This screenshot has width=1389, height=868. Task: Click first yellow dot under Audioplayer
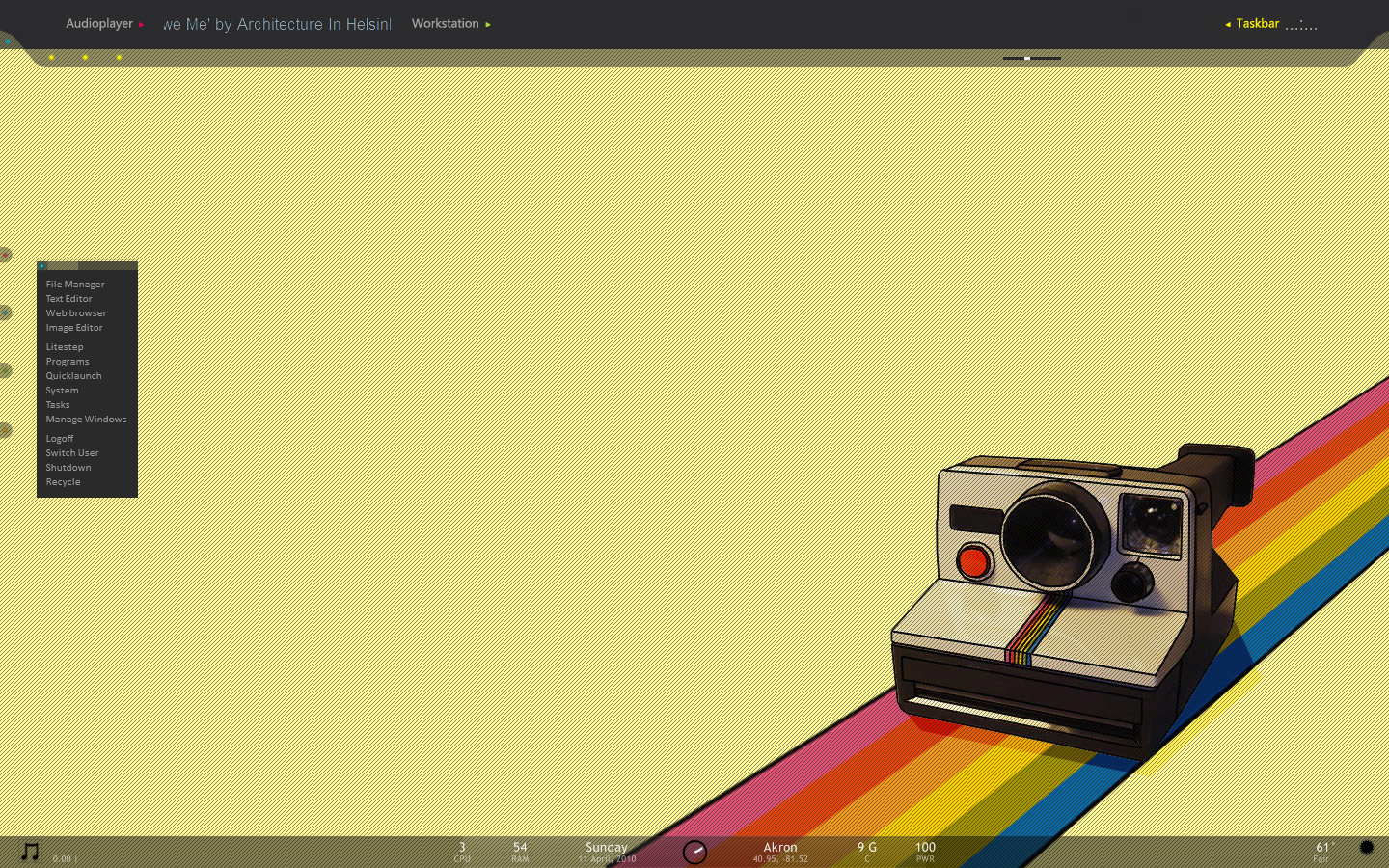[x=51, y=57]
